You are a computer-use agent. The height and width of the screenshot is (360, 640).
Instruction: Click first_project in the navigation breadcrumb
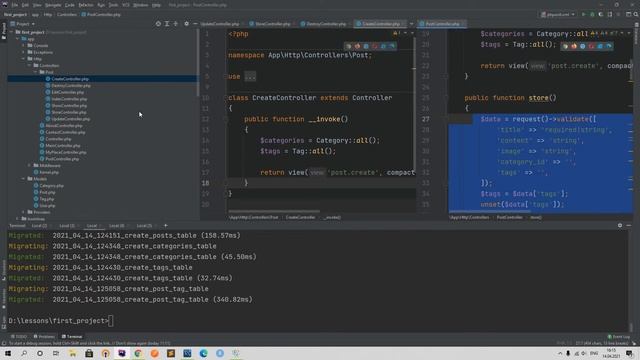[15, 14]
